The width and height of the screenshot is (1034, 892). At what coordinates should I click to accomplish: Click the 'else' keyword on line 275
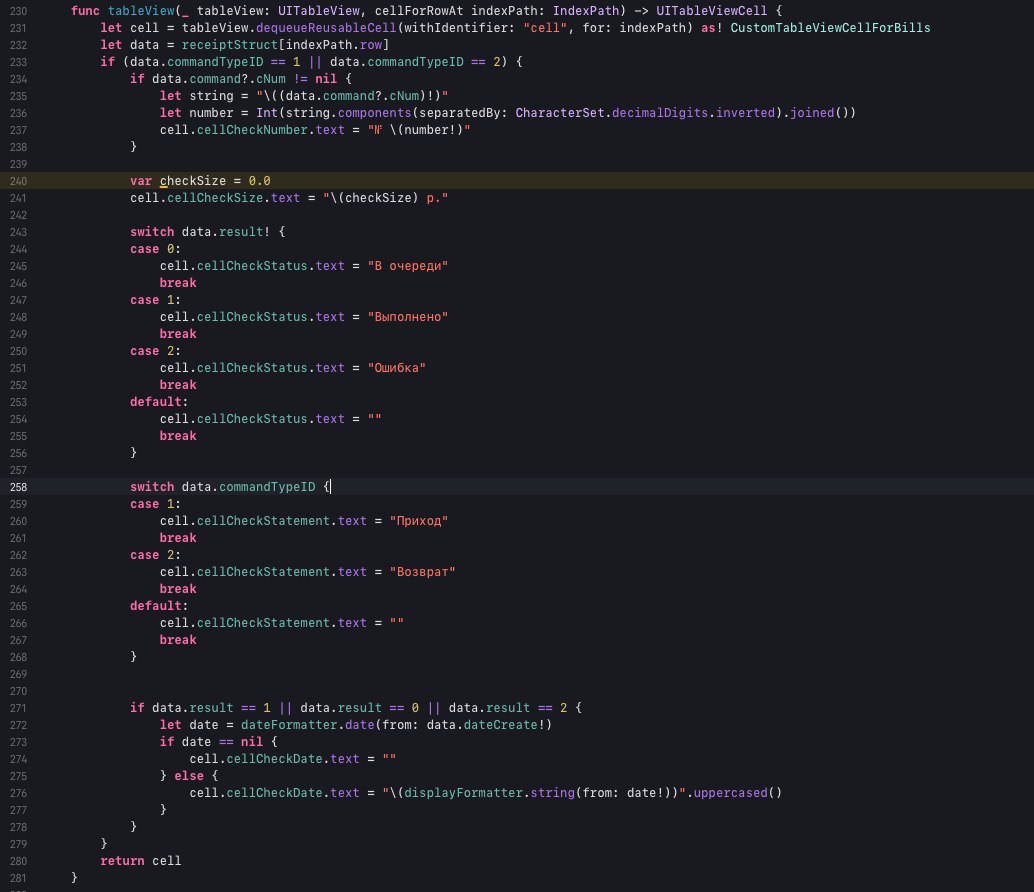(189, 776)
